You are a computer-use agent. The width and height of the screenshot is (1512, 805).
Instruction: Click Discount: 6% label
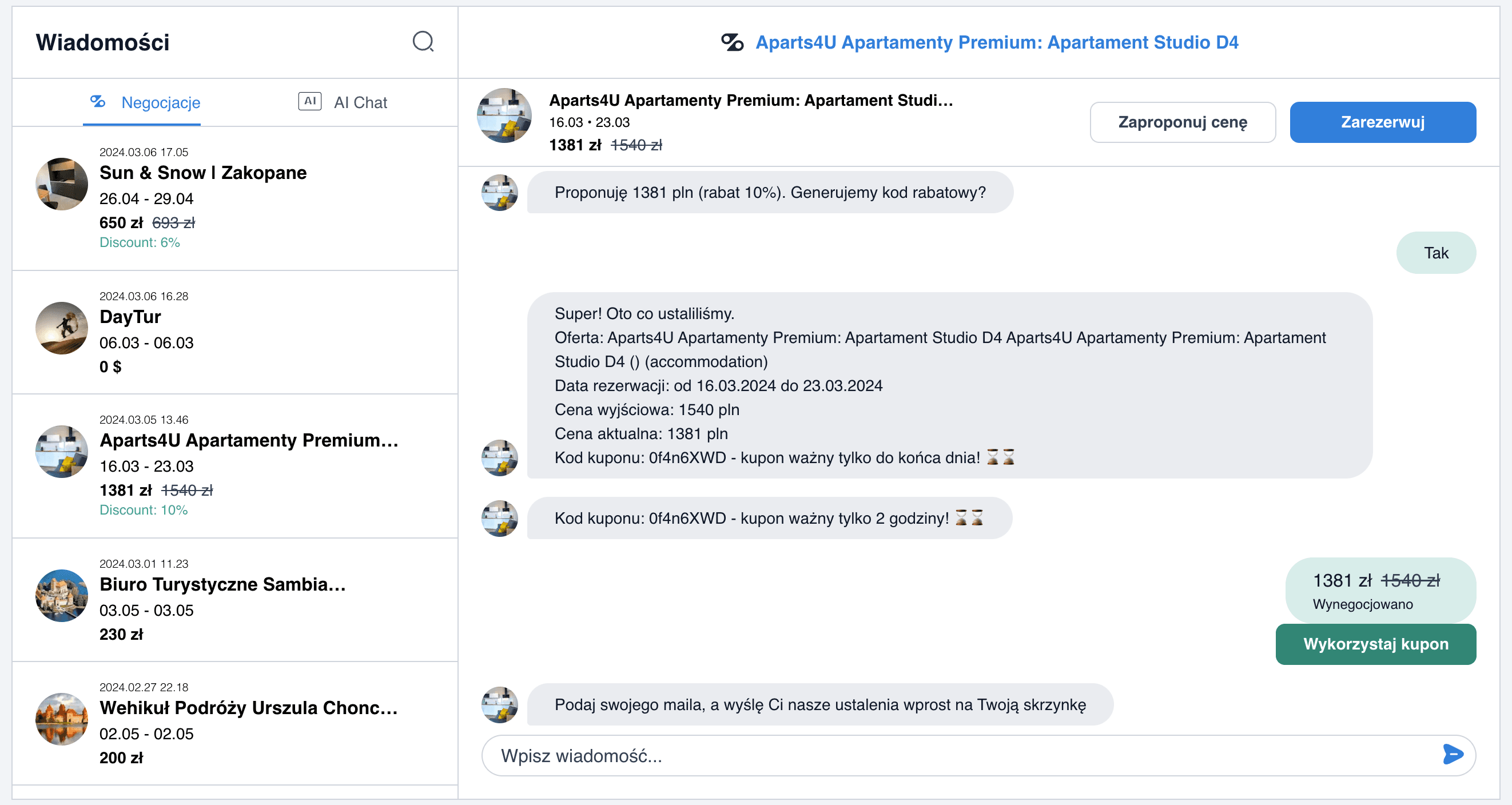[140, 242]
